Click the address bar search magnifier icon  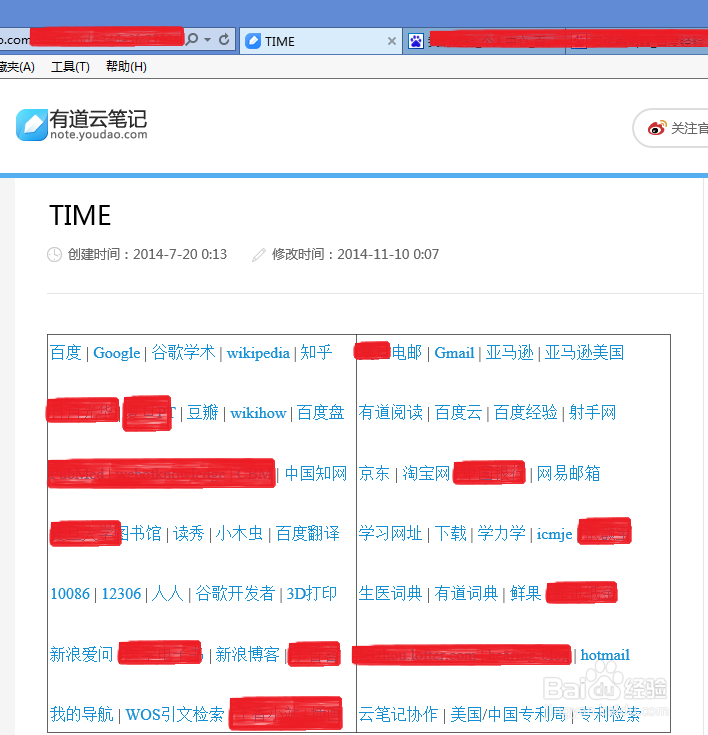click(x=192, y=39)
